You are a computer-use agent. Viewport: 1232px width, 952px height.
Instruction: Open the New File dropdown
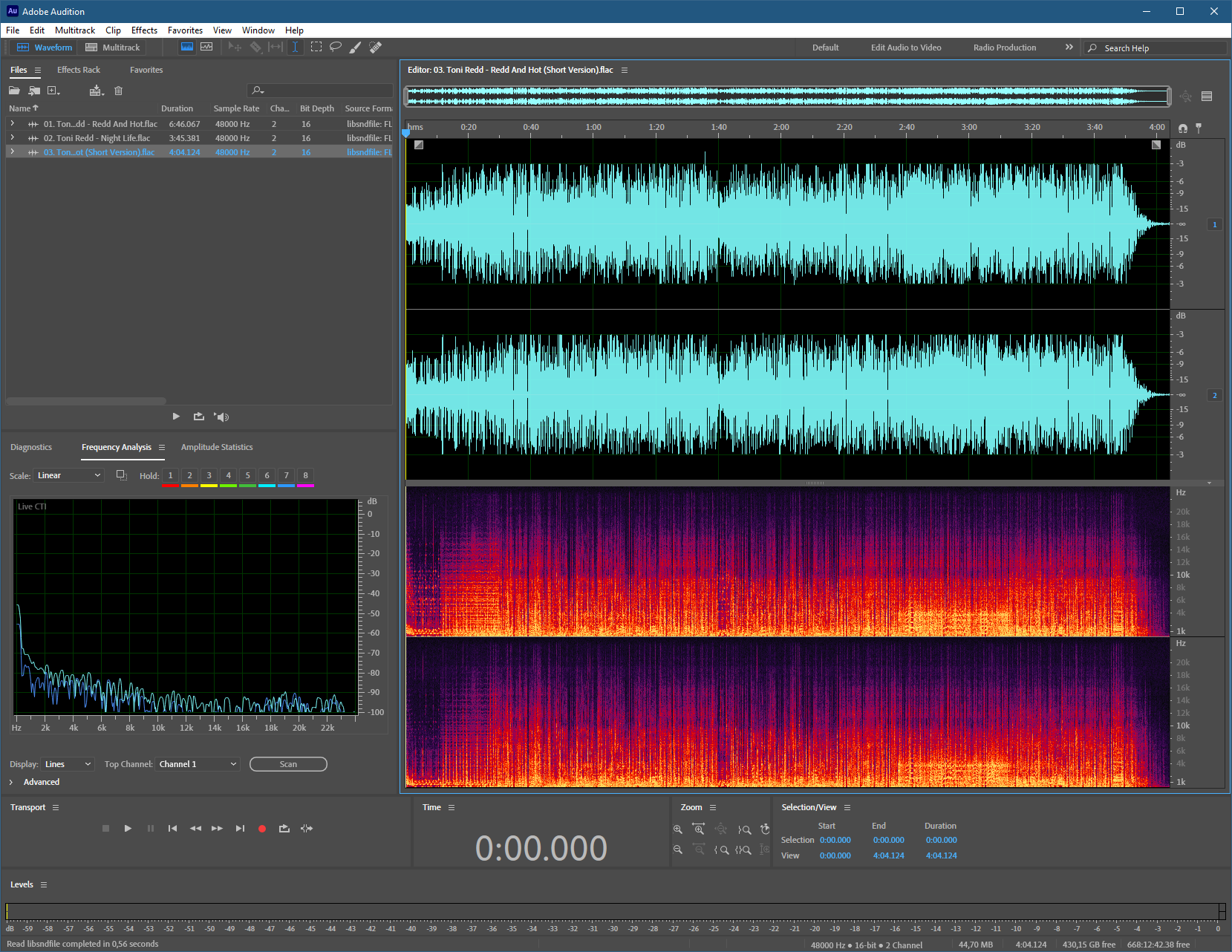pos(53,91)
